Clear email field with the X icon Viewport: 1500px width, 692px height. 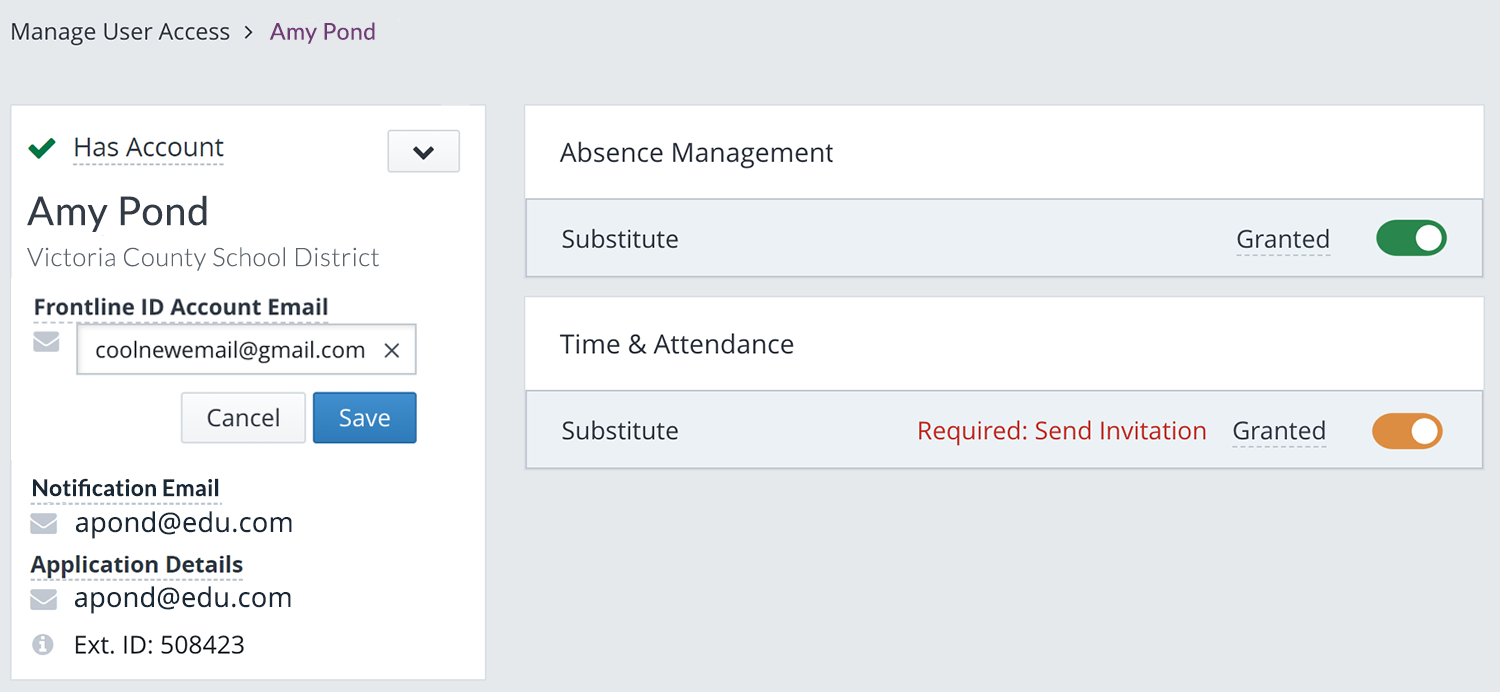pyautogui.click(x=392, y=350)
